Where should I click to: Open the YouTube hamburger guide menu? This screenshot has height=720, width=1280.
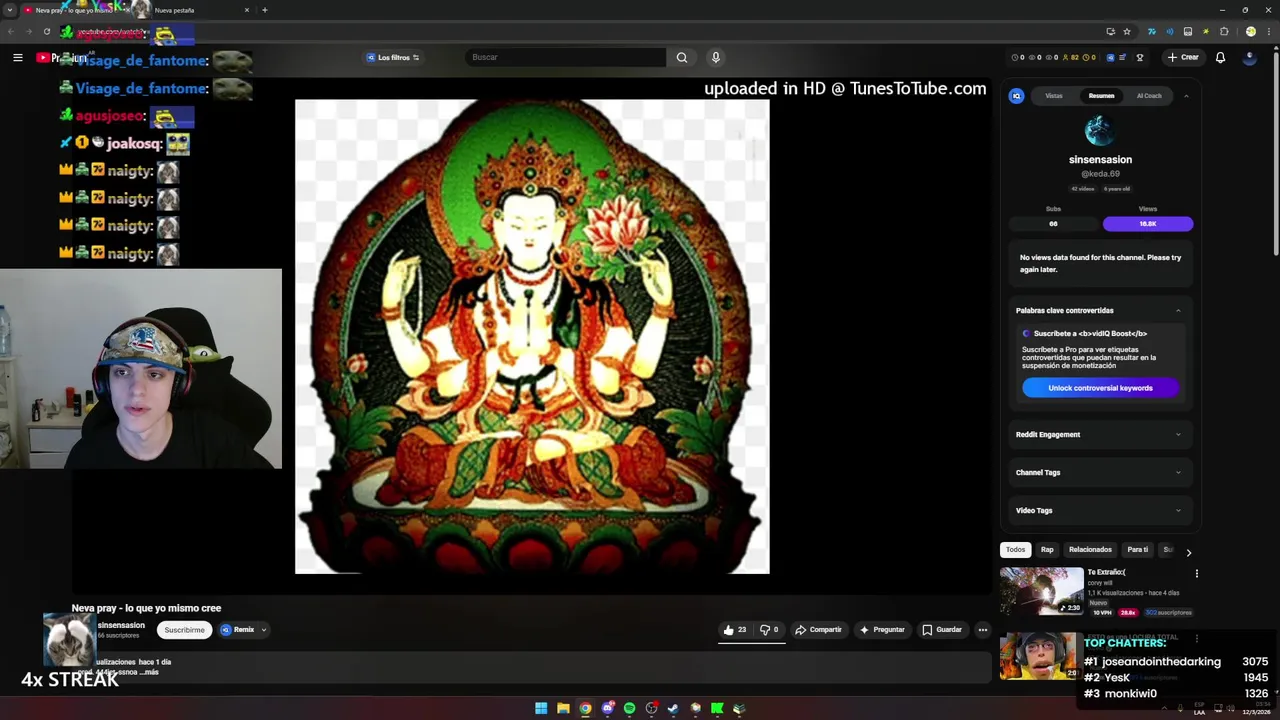(x=17, y=58)
